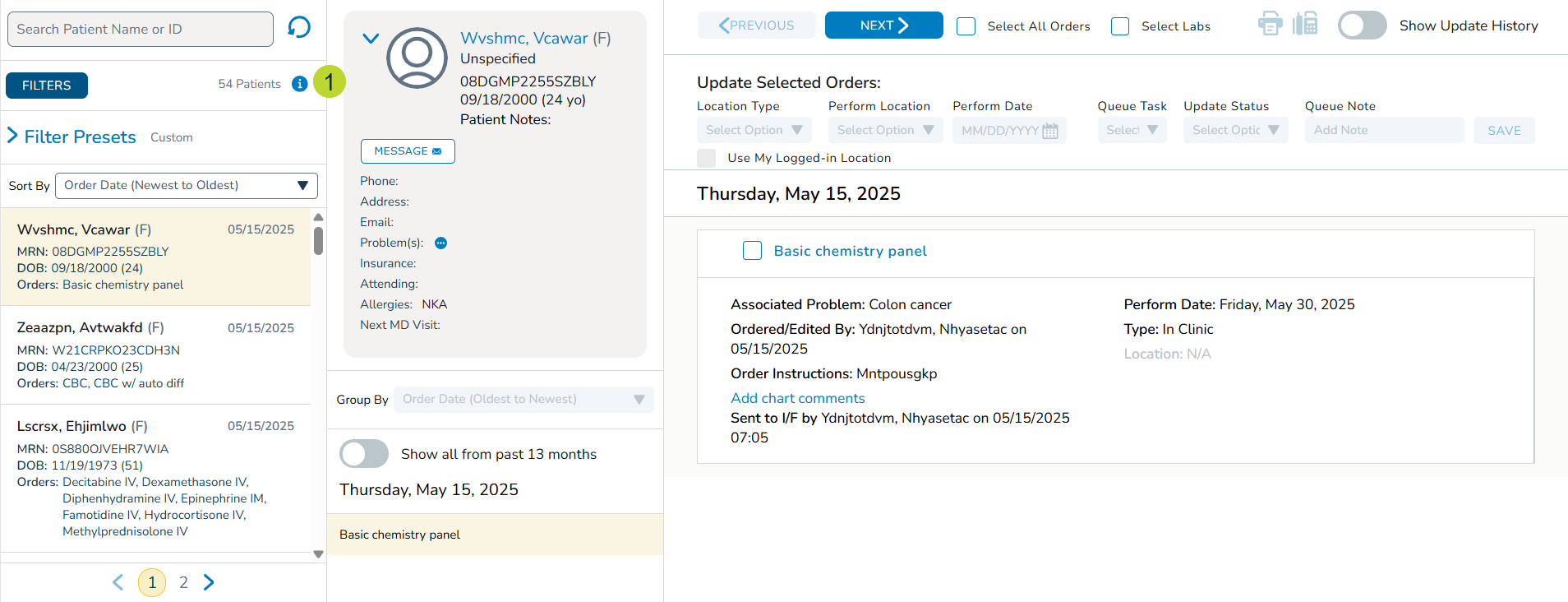The height and width of the screenshot is (602, 1568).
Task: Open the Sort By dropdown
Action: 186,186
